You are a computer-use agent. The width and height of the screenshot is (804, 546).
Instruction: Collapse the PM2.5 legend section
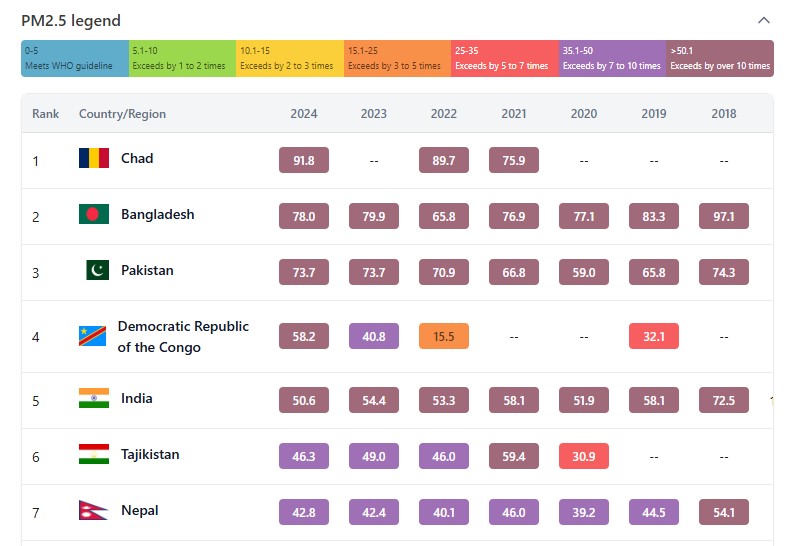tap(764, 21)
